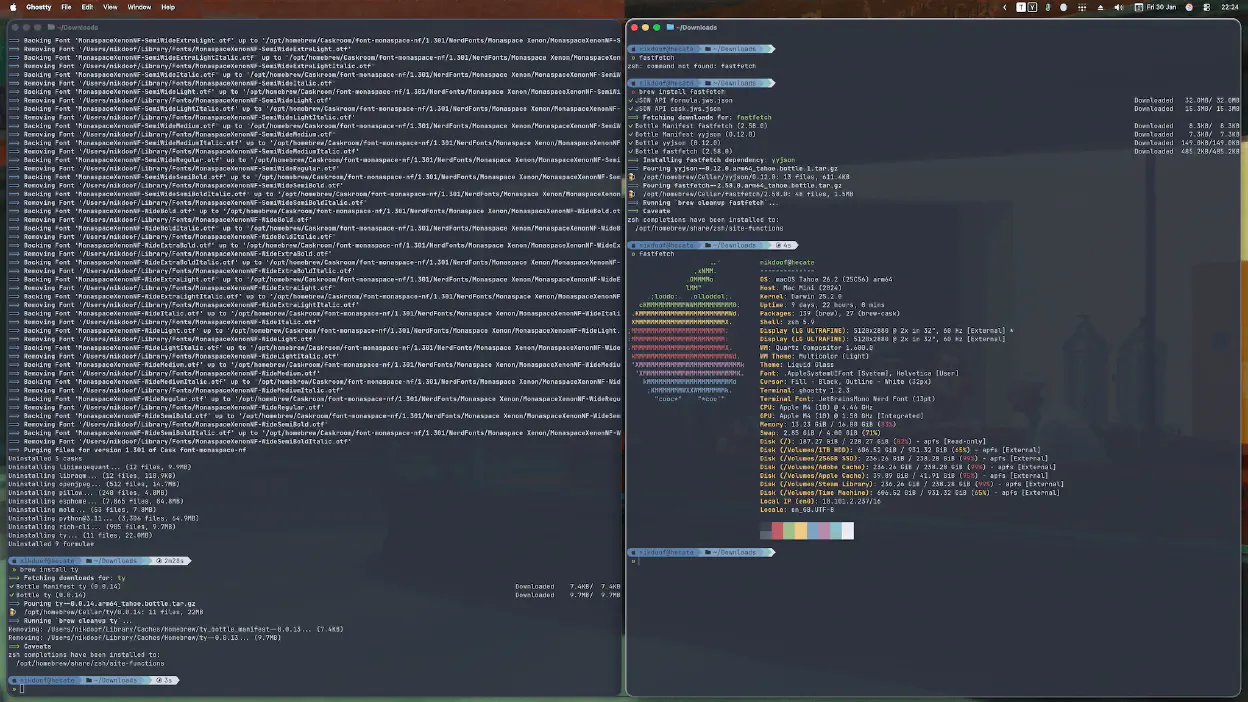This screenshot has width=1248, height=702.
Task: Open the View menu
Action: [x=110, y=7]
